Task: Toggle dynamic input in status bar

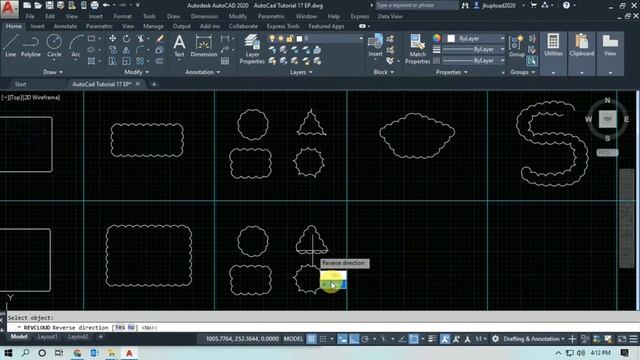Action: (342, 339)
